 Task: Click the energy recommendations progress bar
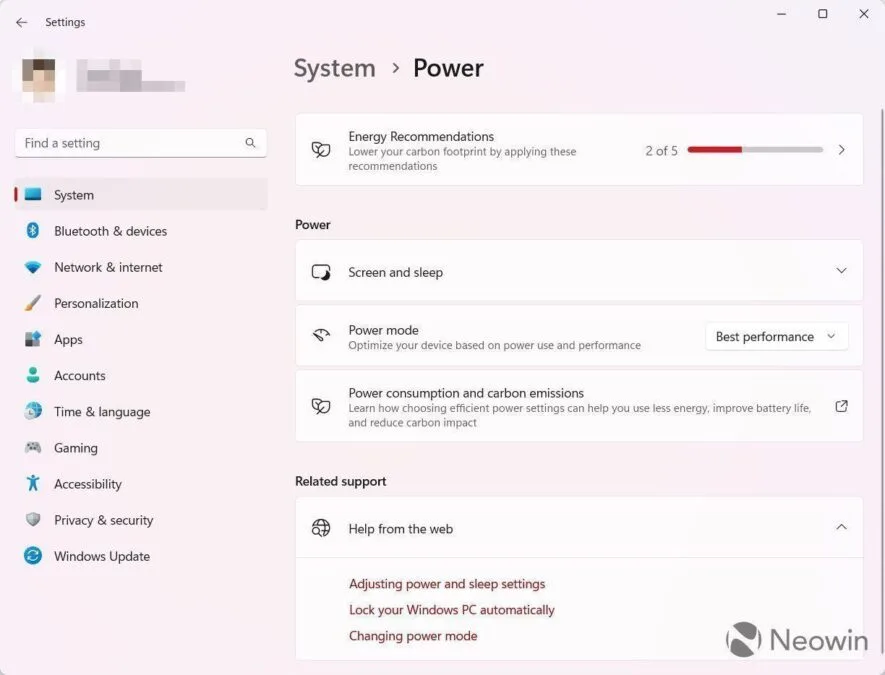click(x=755, y=150)
